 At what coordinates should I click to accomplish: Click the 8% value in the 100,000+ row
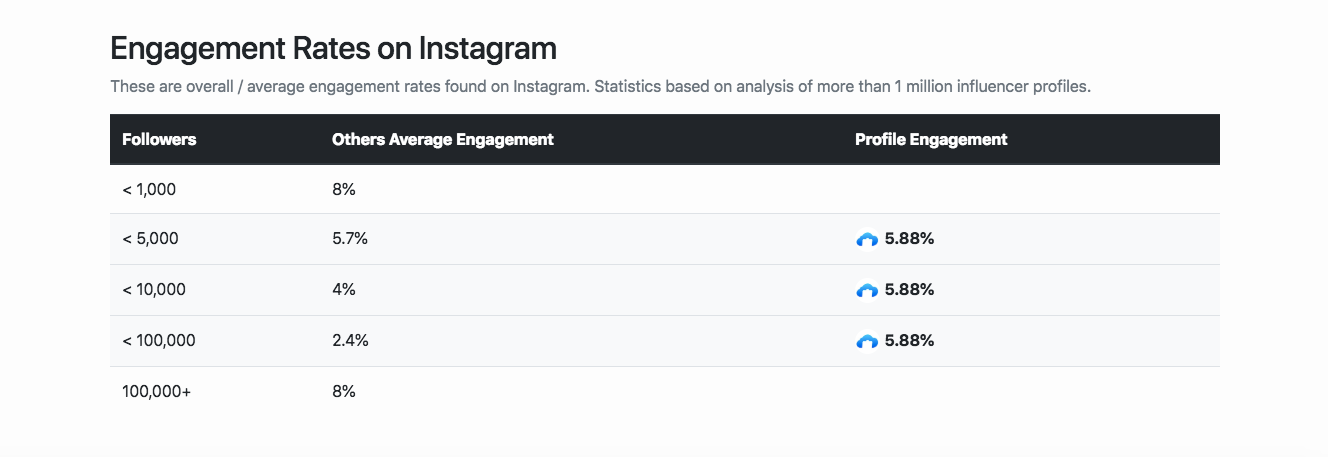[343, 392]
